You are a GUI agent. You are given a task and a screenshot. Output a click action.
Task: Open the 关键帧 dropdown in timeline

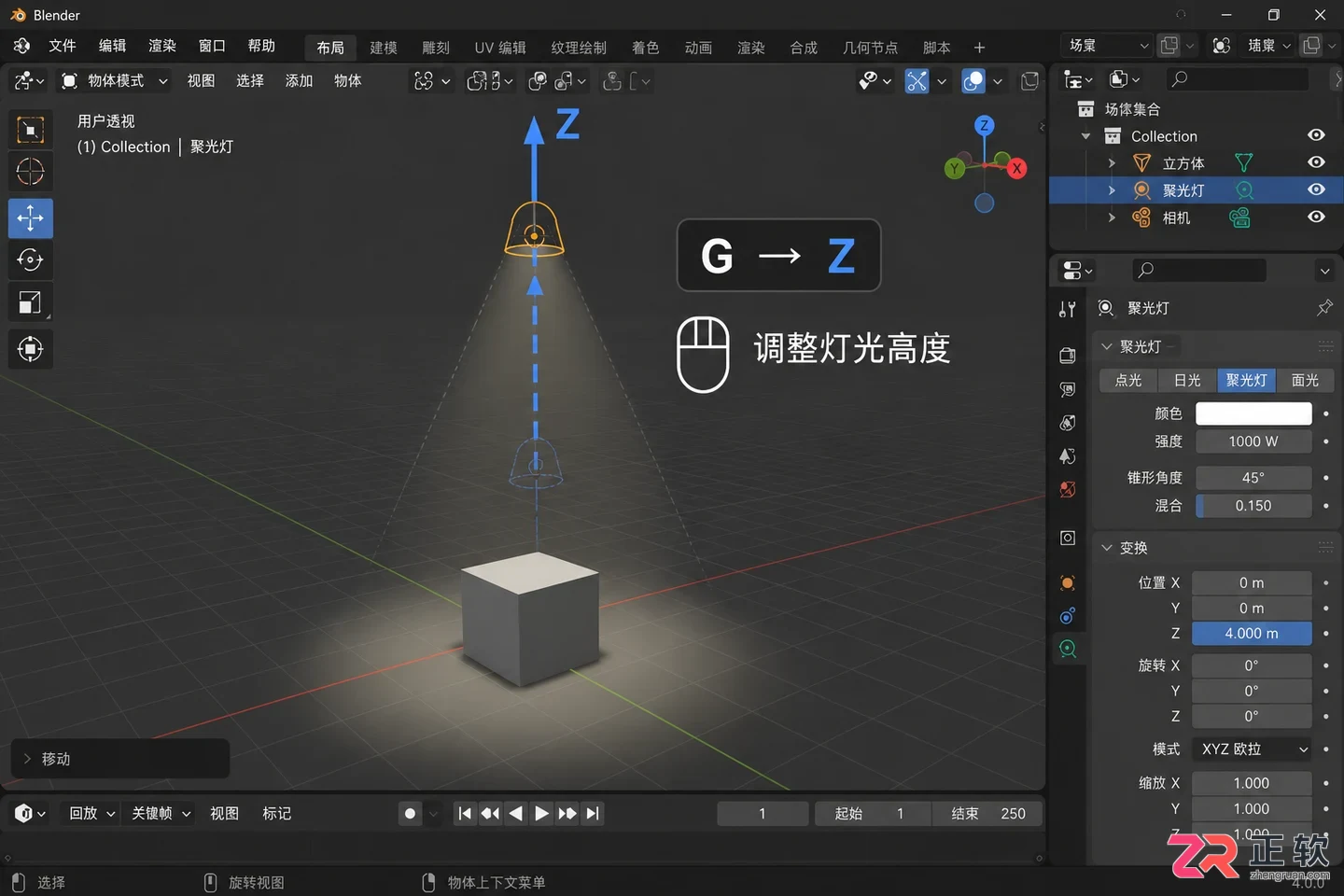click(161, 814)
